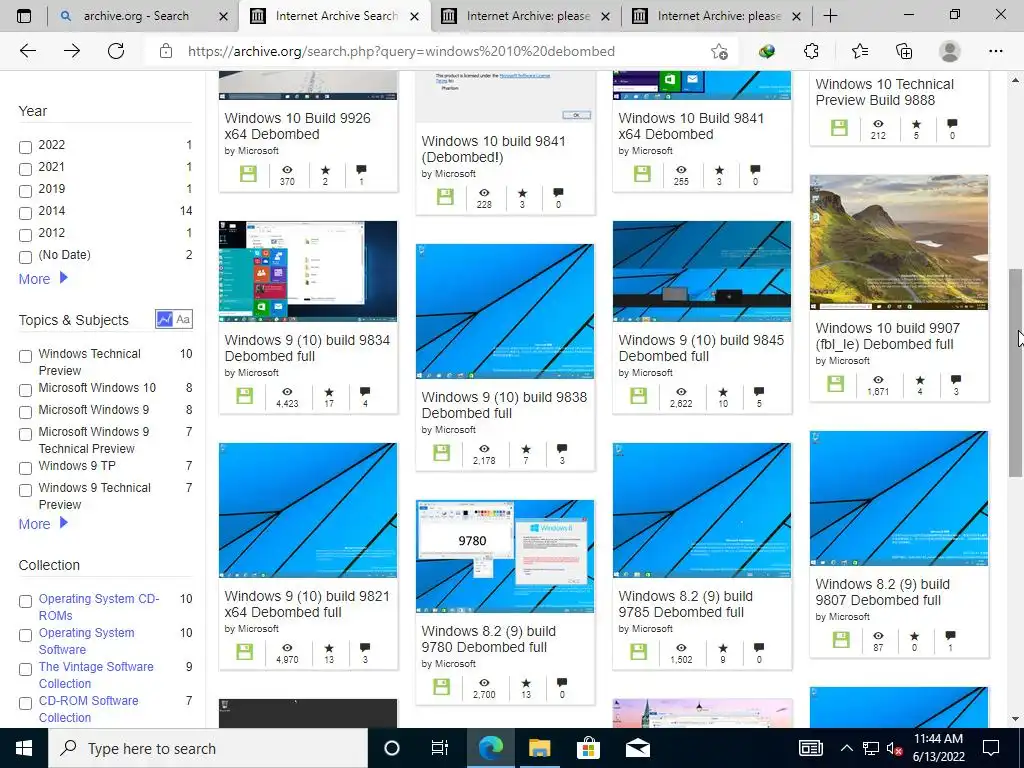Click software icon on Windows 8.2 build 9780 card
The image size is (1024, 768).
(441, 686)
